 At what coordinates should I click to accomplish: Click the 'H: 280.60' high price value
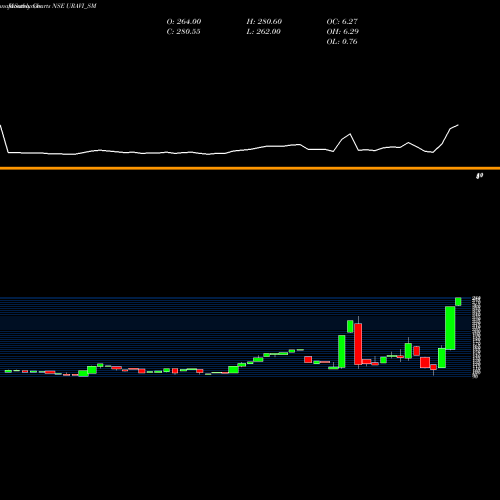264,22
